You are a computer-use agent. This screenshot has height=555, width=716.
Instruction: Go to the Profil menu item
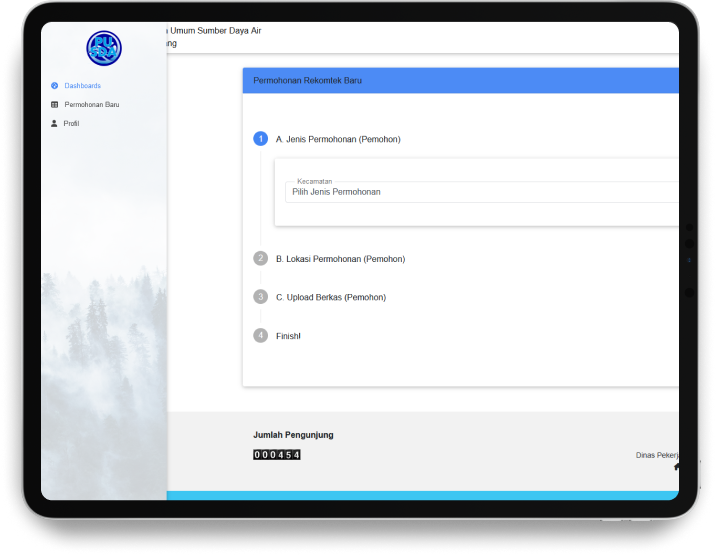[71, 123]
